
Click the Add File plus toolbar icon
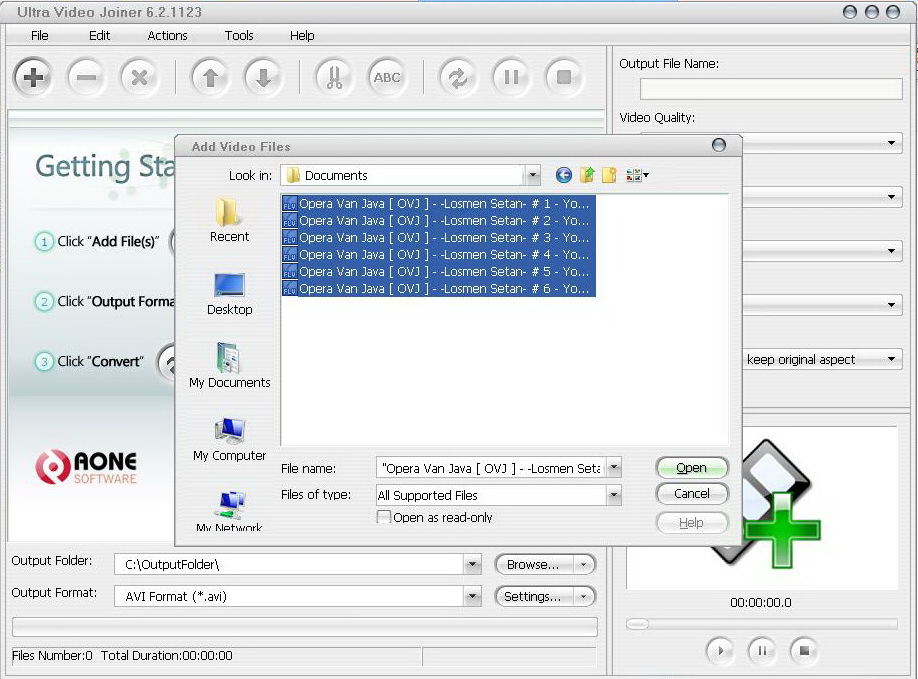pyautogui.click(x=33, y=77)
